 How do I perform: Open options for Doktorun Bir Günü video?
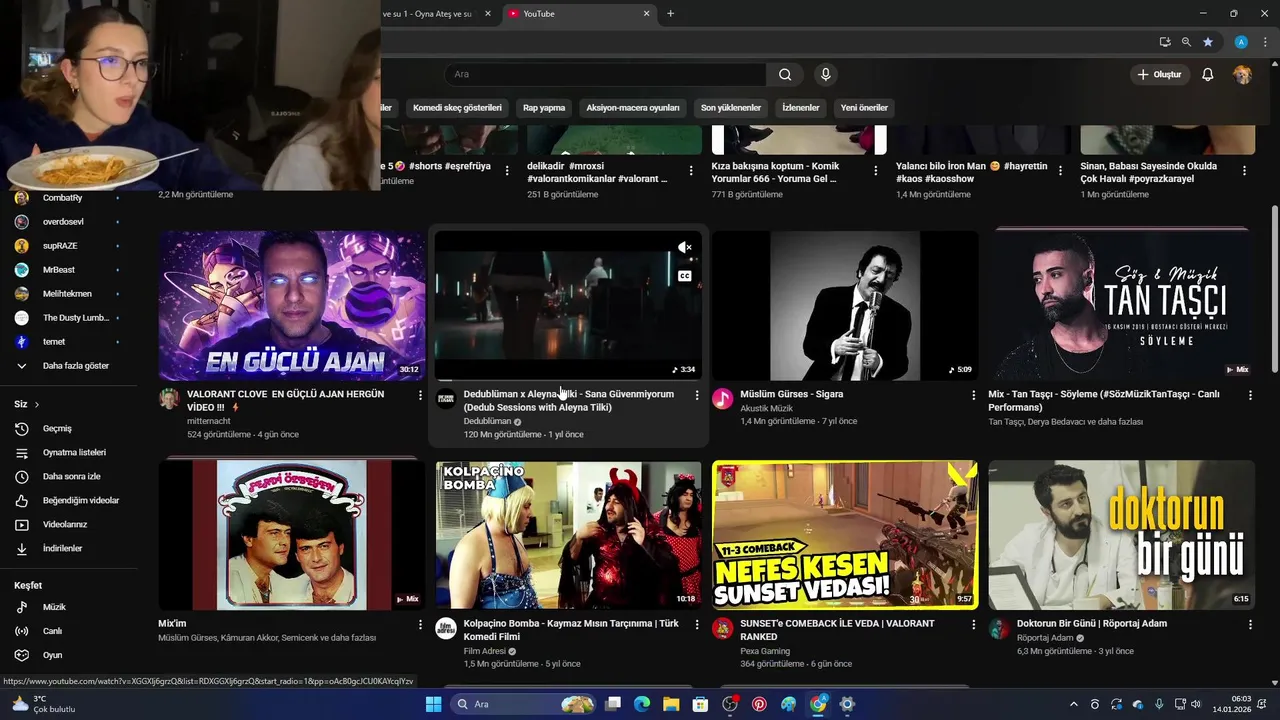point(1250,624)
